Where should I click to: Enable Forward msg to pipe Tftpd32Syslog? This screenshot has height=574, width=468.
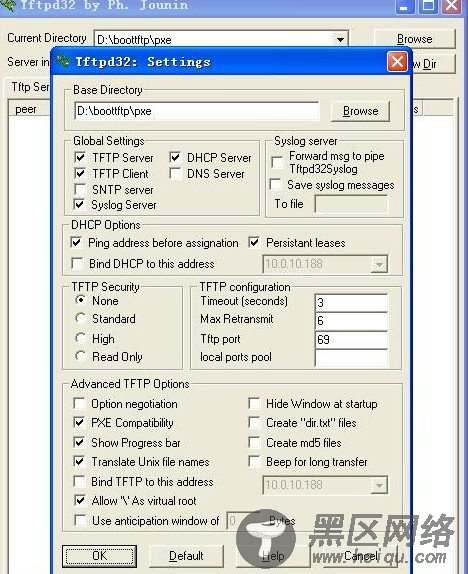click(x=277, y=162)
